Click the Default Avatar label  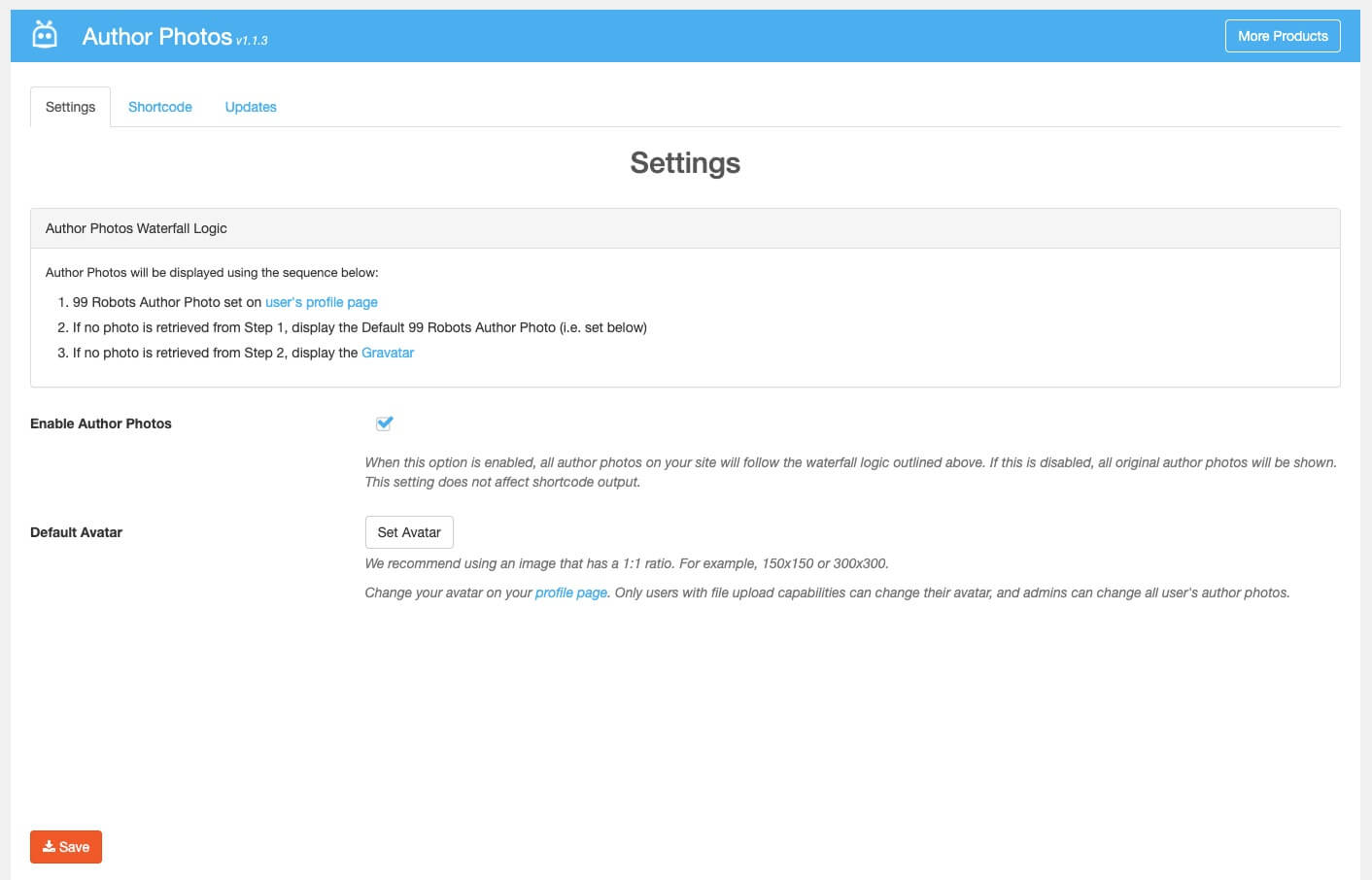click(x=77, y=532)
